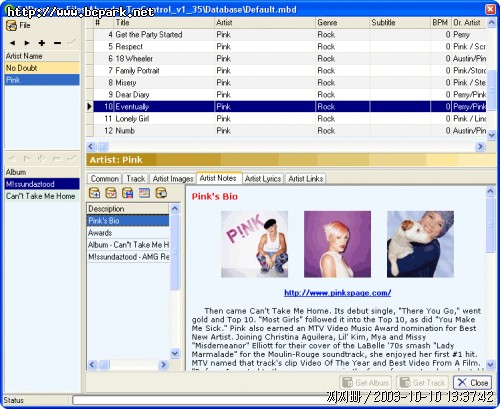Click the save note toolbar icon
500x409 pixels.
tap(128, 193)
